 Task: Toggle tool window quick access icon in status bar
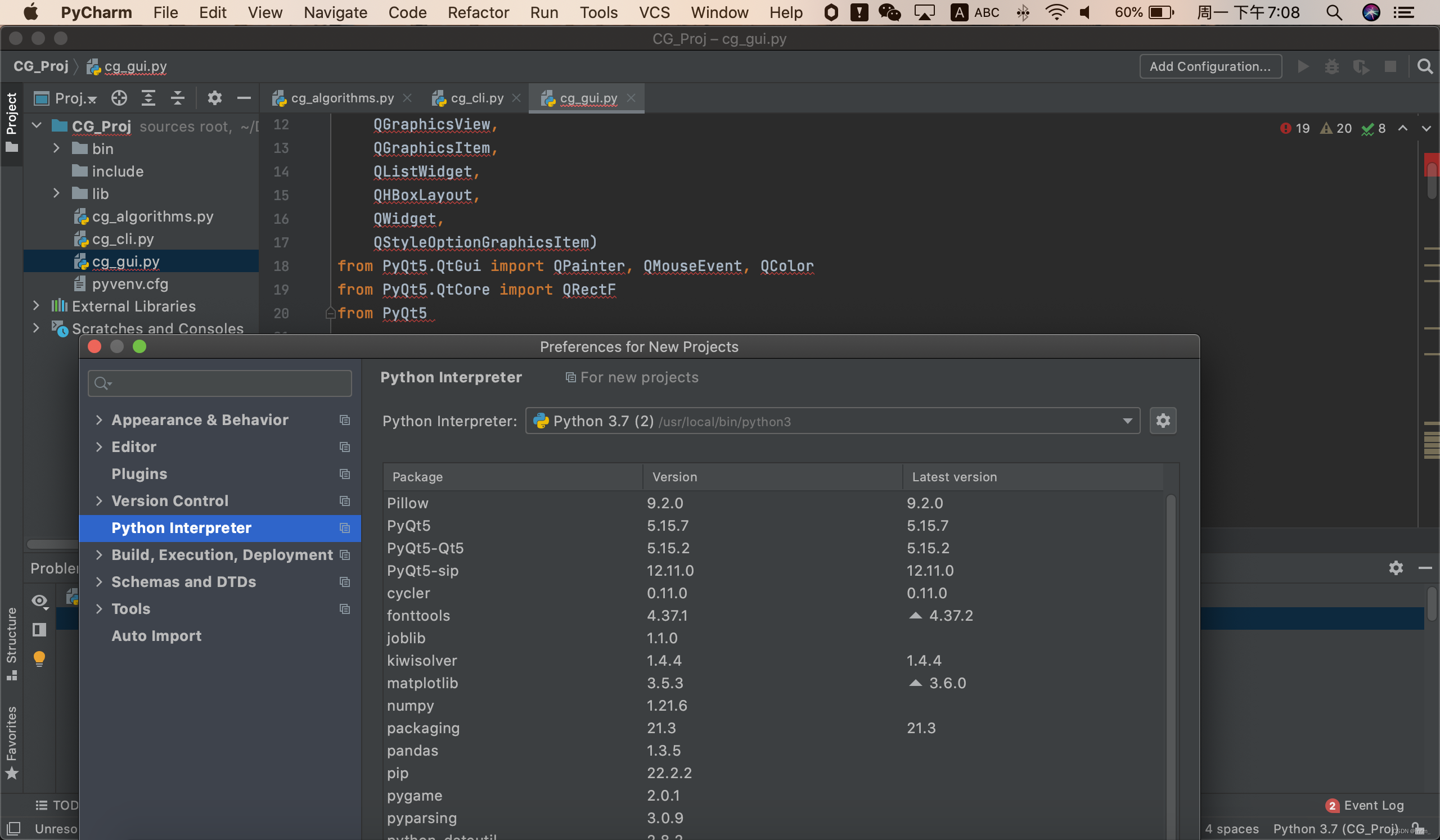click(x=13, y=829)
